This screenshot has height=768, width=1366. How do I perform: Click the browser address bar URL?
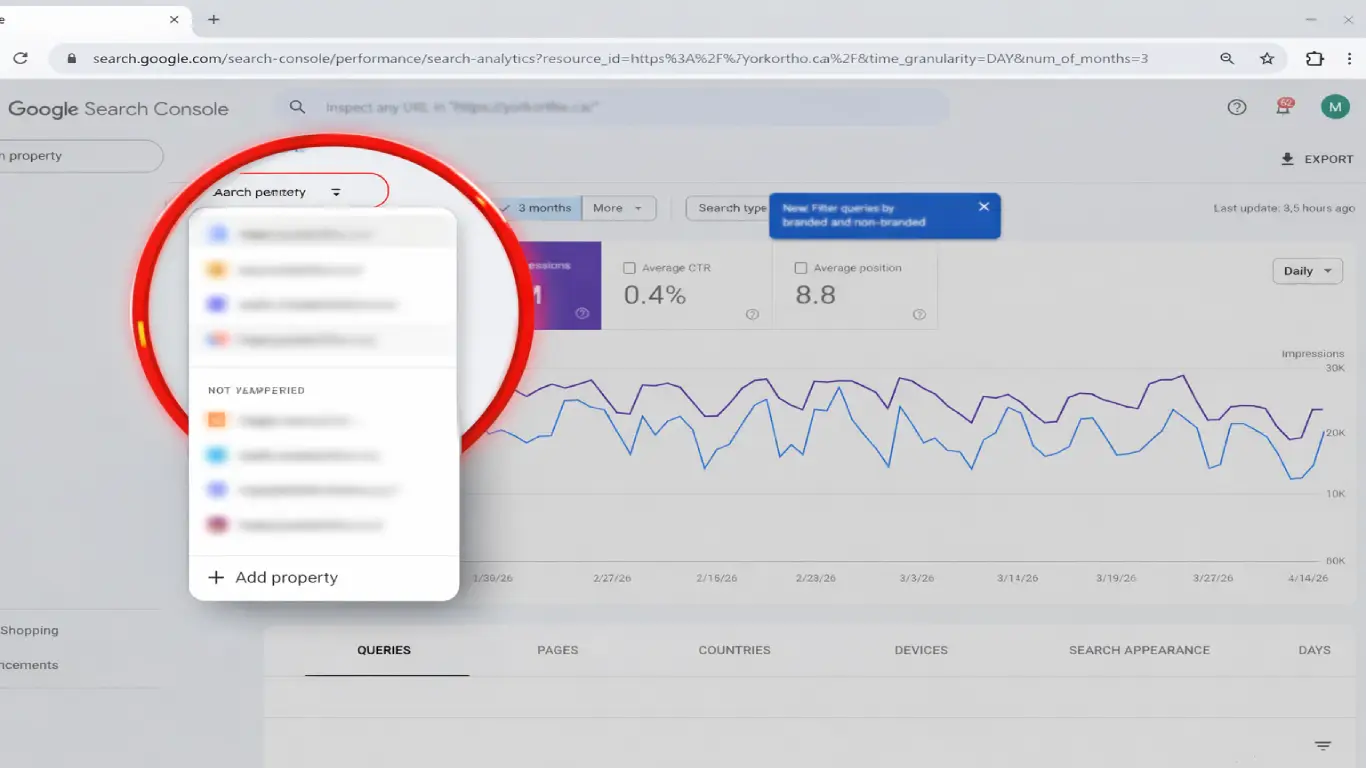pyautogui.click(x=620, y=59)
